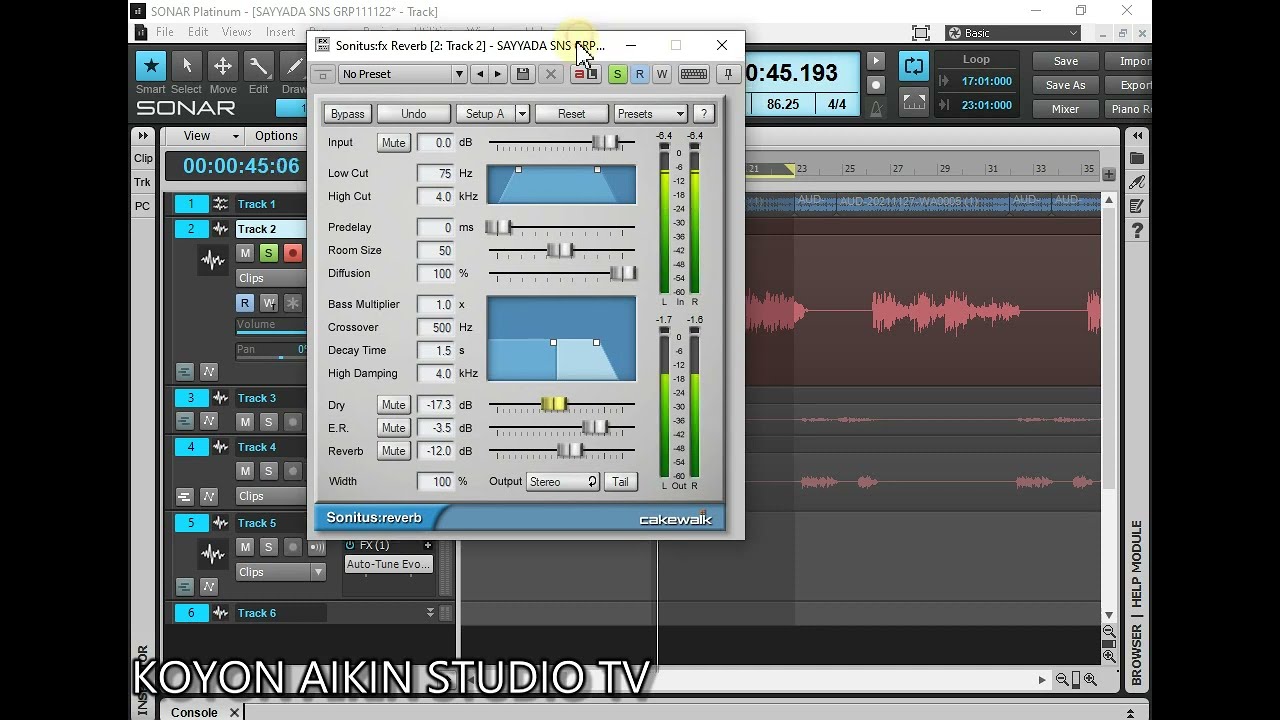Screen dimensions: 1280x720
Task: Toggle plugin automation read R button
Action: pyautogui.click(x=639, y=74)
